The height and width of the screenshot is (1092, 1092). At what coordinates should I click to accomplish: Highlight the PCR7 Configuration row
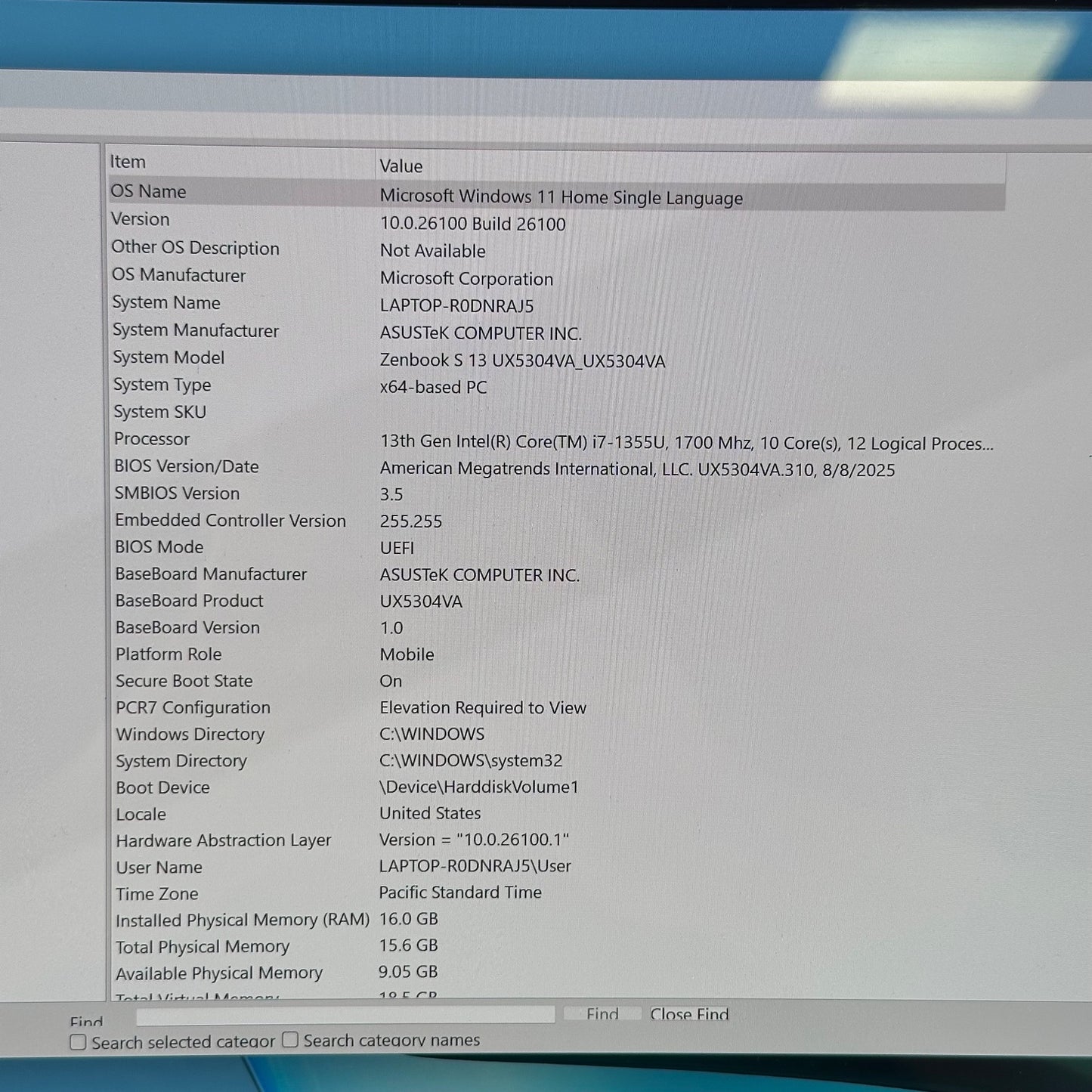click(193, 708)
